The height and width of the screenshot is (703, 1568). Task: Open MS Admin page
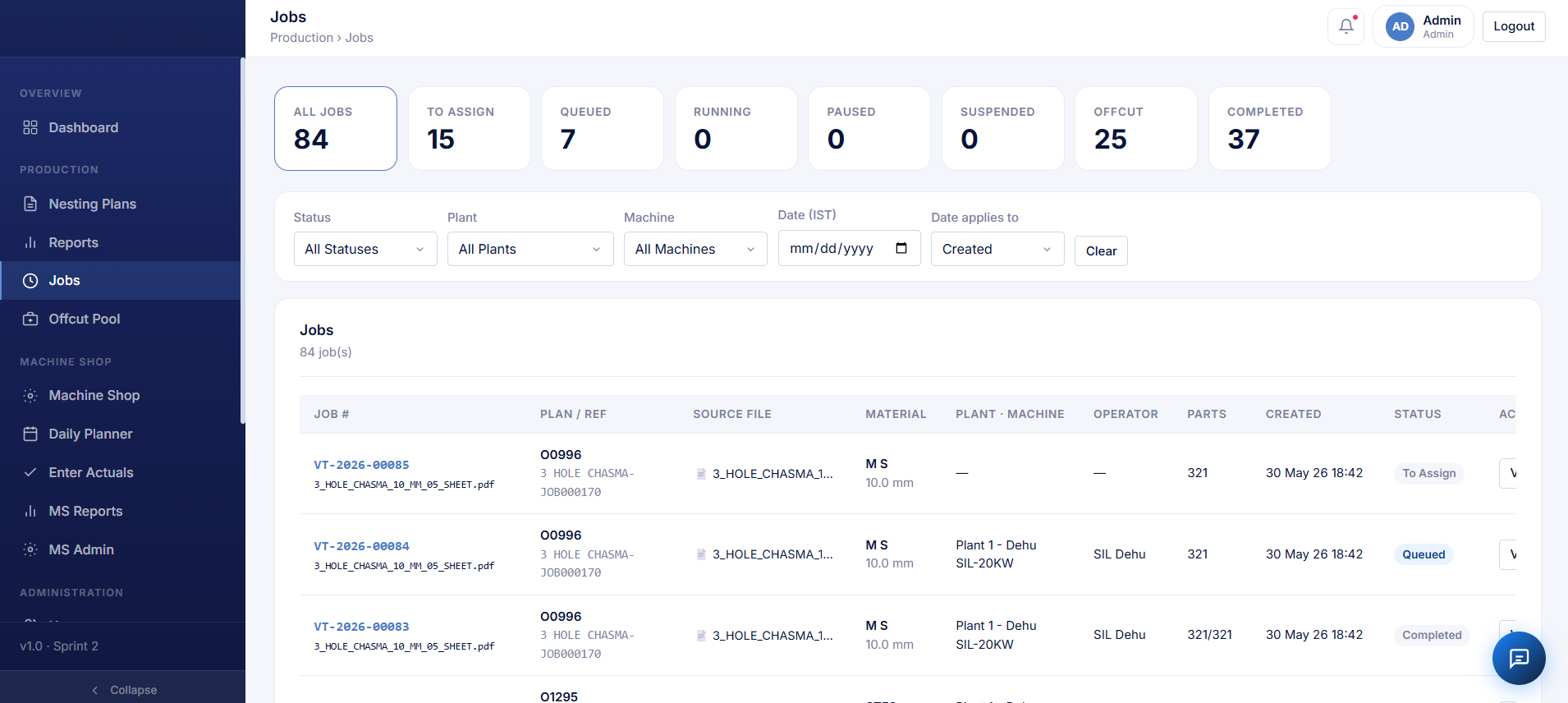120,549
